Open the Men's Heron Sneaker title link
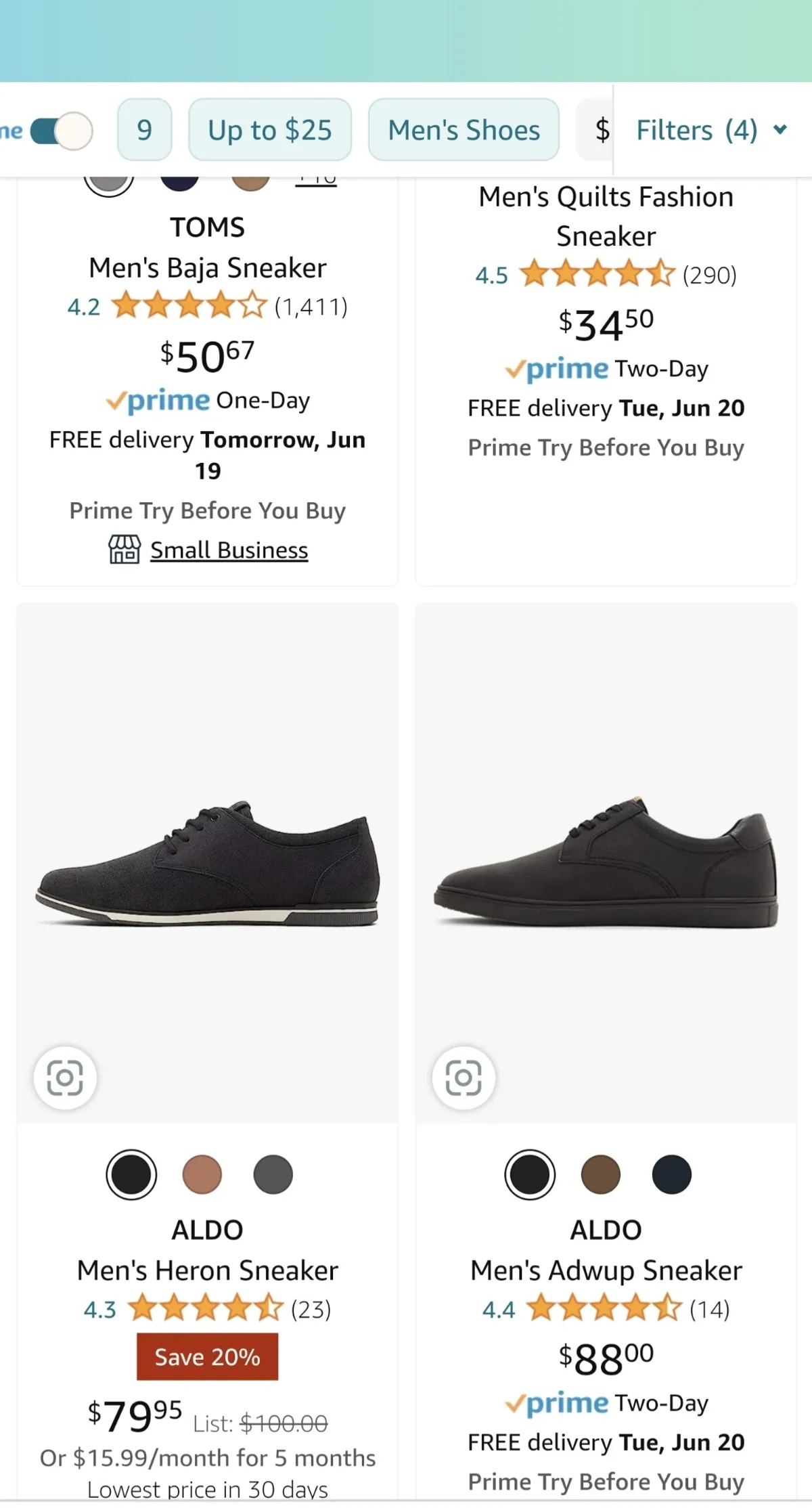Image resolution: width=812 pixels, height=1508 pixels. pyautogui.click(x=207, y=1270)
